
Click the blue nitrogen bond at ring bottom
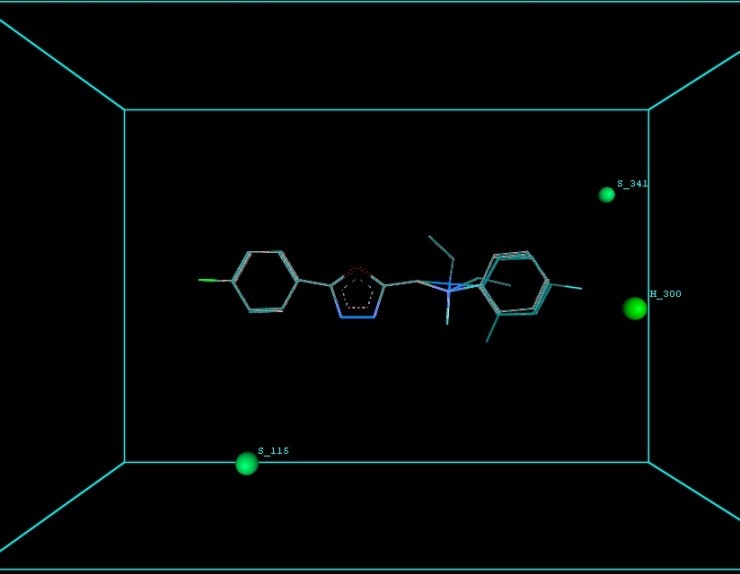coord(357,317)
